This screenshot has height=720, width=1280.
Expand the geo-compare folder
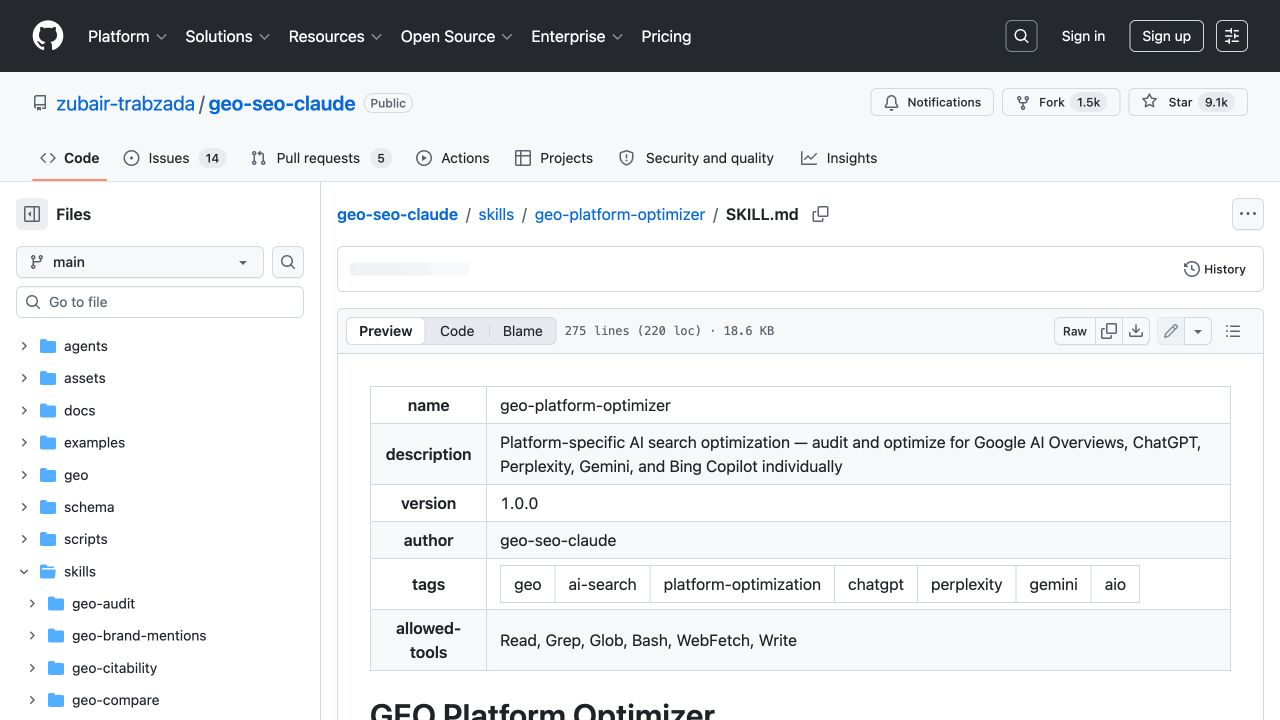pyautogui.click(x=32, y=700)
